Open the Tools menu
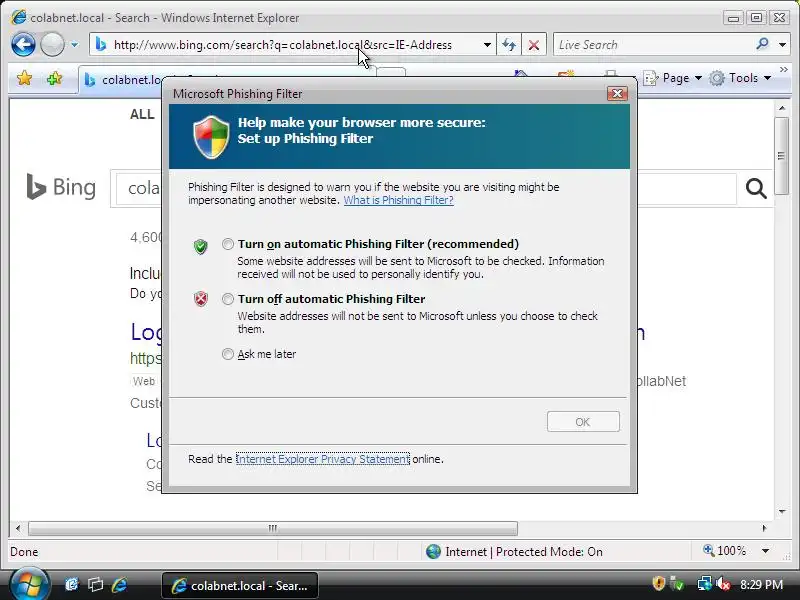Screen dimensions: 800x600 click(x=740, y=78)
